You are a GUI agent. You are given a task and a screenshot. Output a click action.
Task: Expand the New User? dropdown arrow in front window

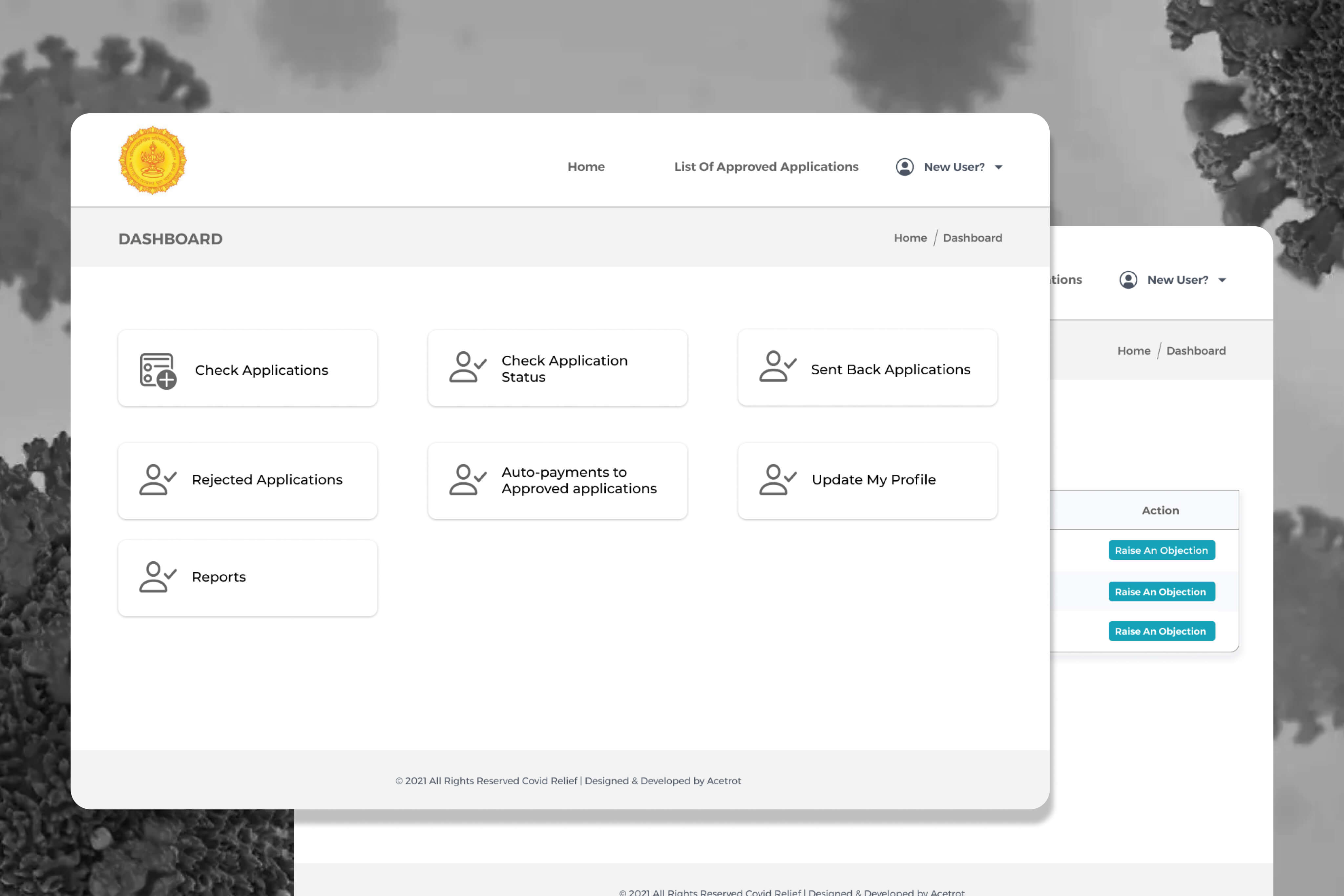998,167
